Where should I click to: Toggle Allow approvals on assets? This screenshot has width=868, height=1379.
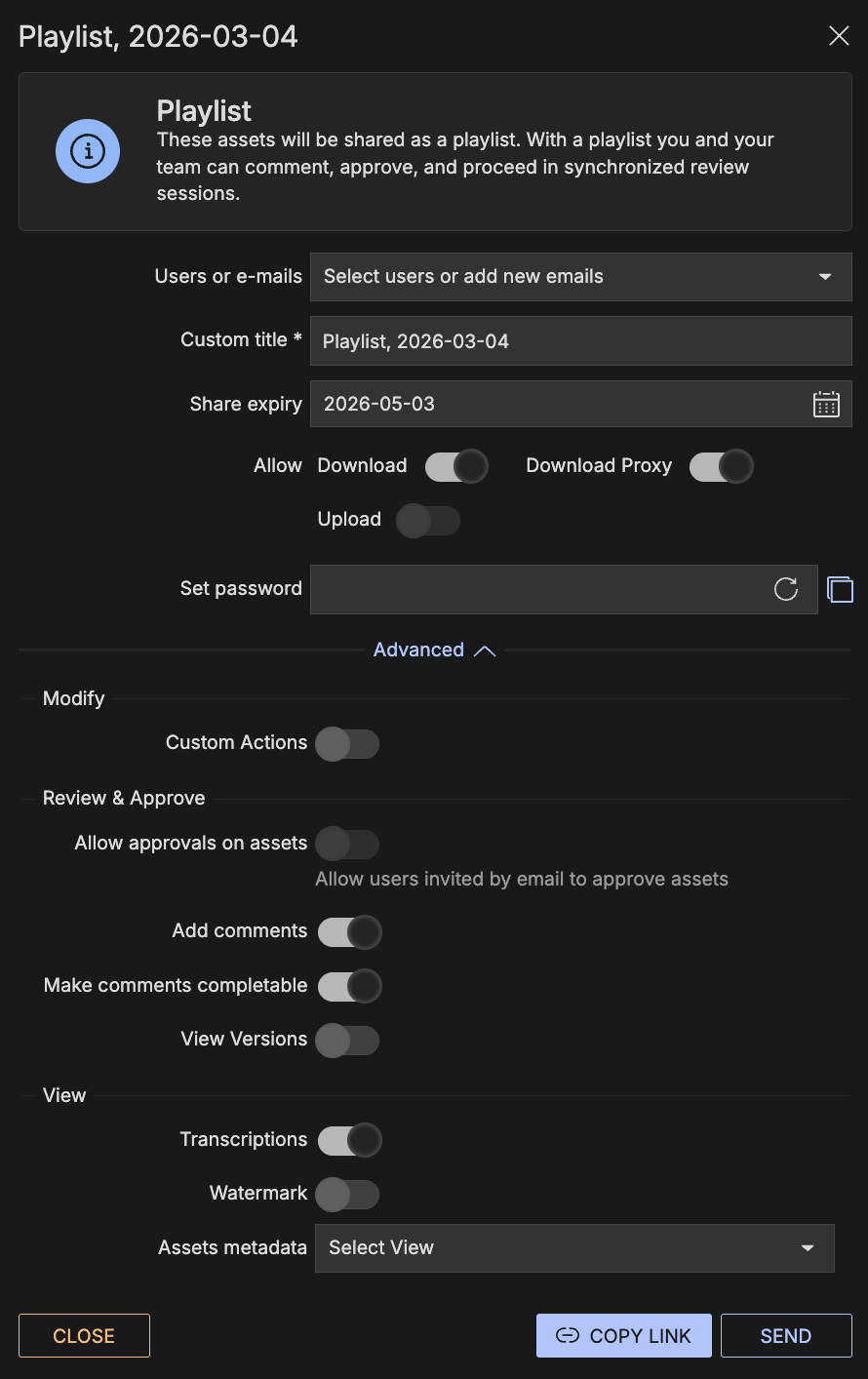click(348, 844)
